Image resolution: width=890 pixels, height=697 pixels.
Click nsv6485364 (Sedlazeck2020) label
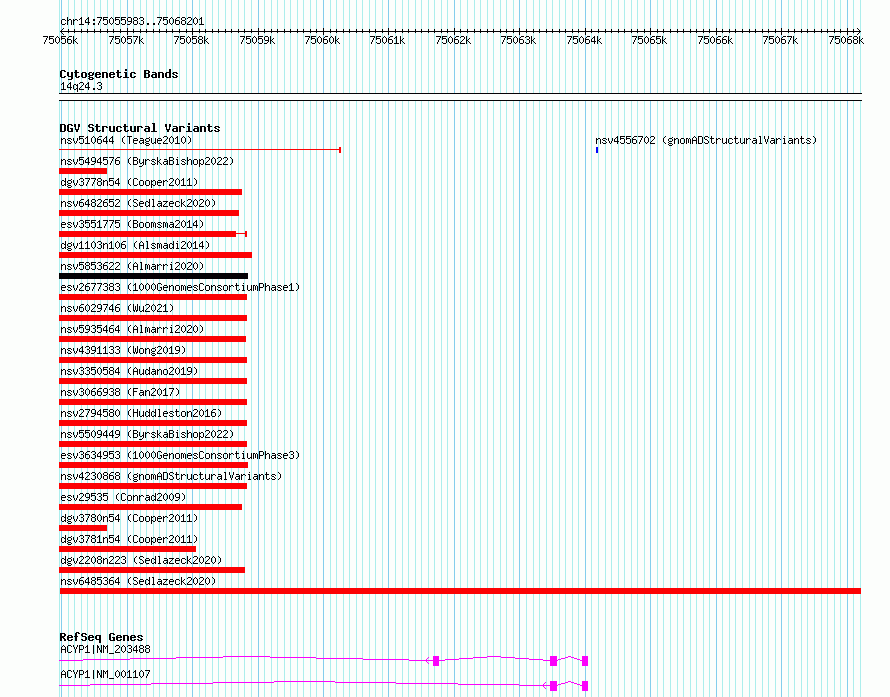pos(138,581)
